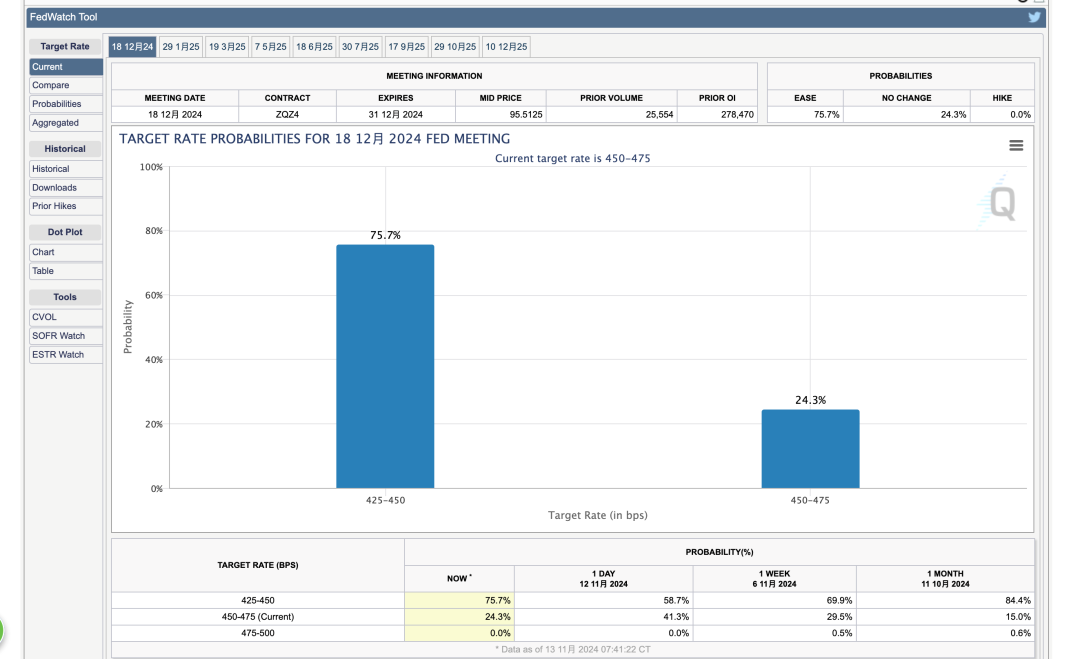The image size is (1080, 659).
Task: Click the ZQZ4 contract cell
Action: pos(287,114)
